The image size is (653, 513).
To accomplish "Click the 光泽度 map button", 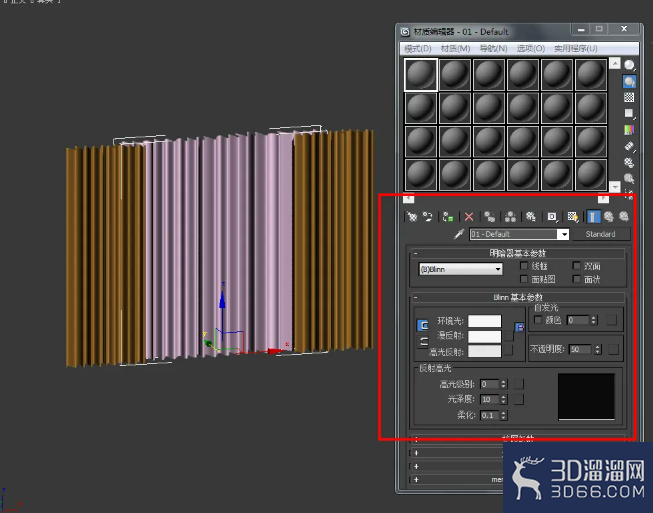I will 519,399.
